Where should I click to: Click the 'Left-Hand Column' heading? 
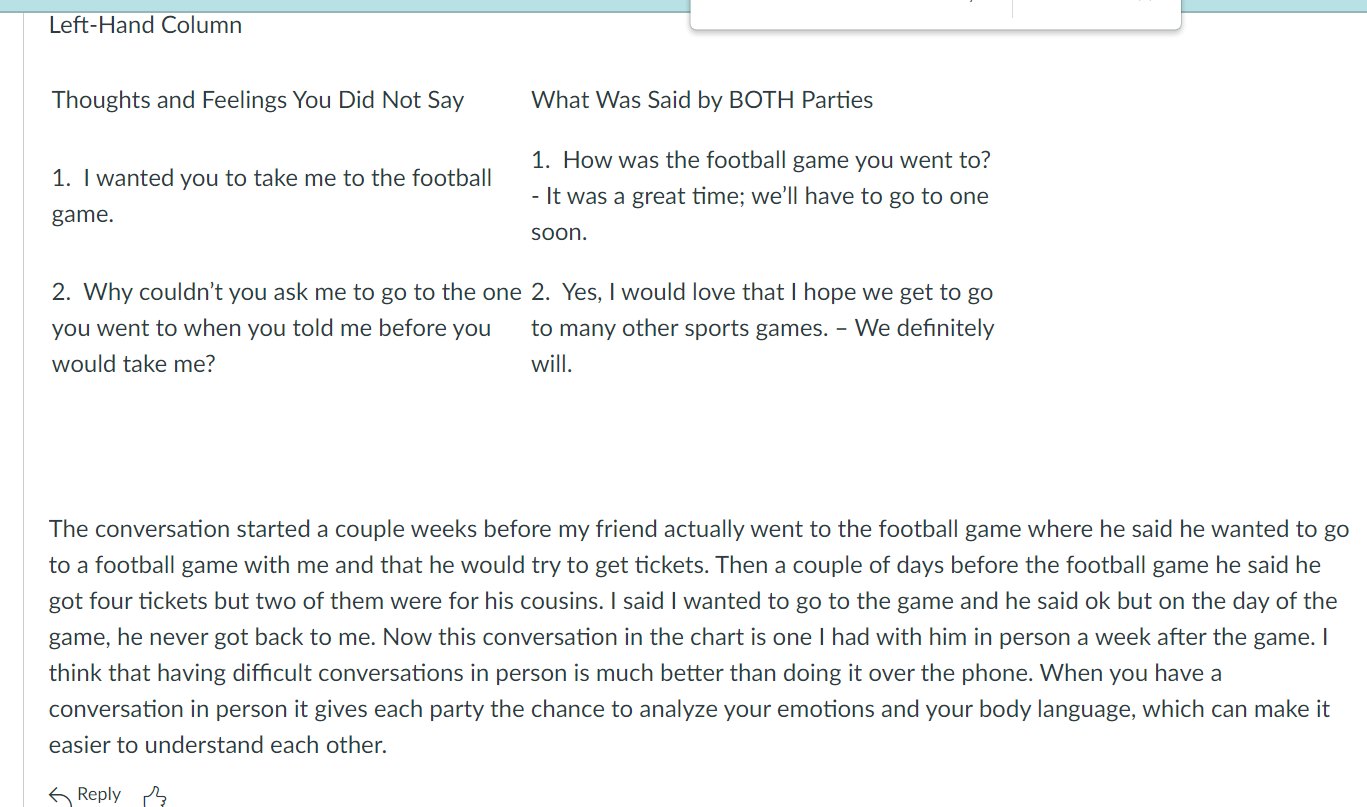(x=145, y=25)
